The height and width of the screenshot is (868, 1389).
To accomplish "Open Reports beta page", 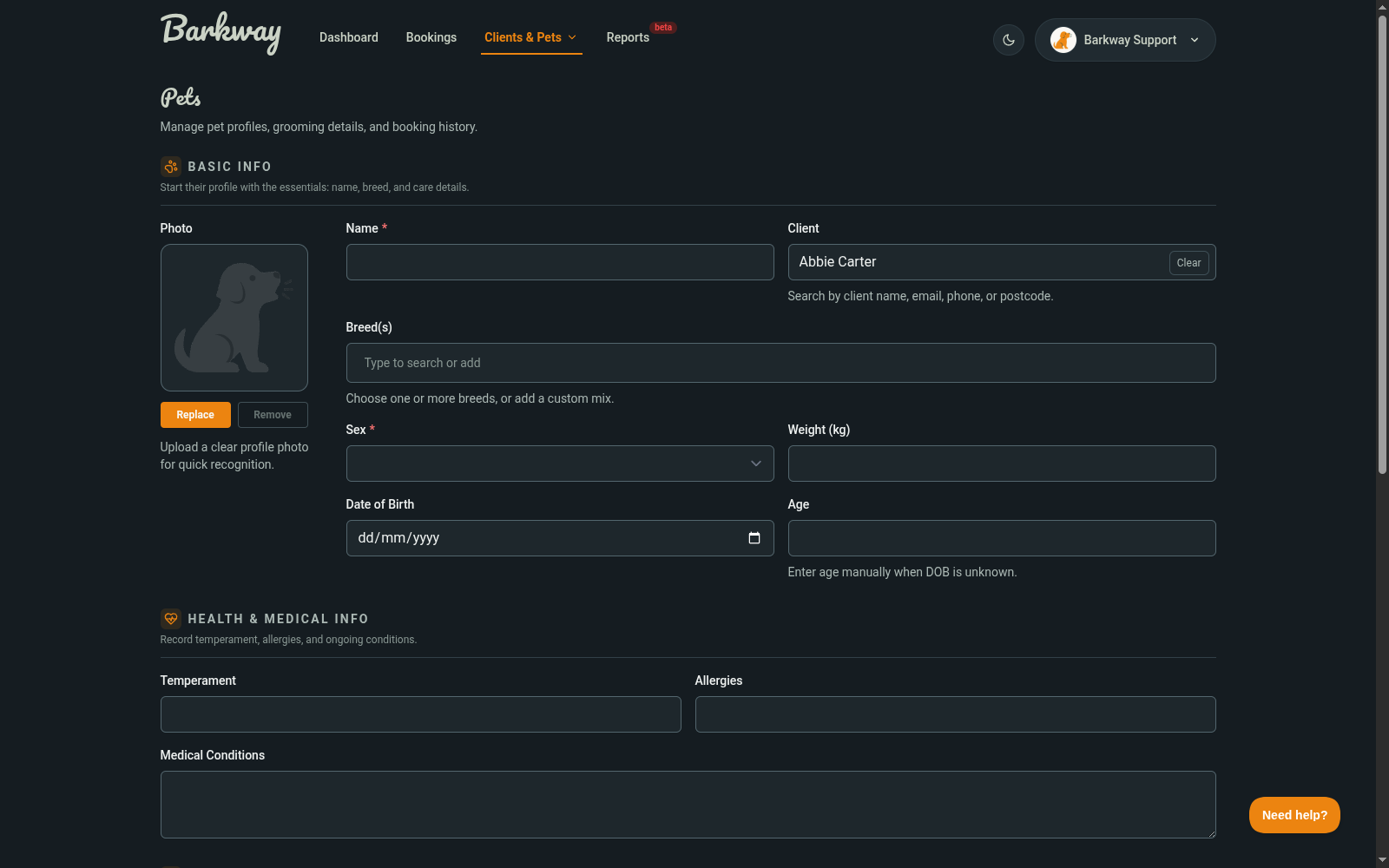I will point(628,37).
